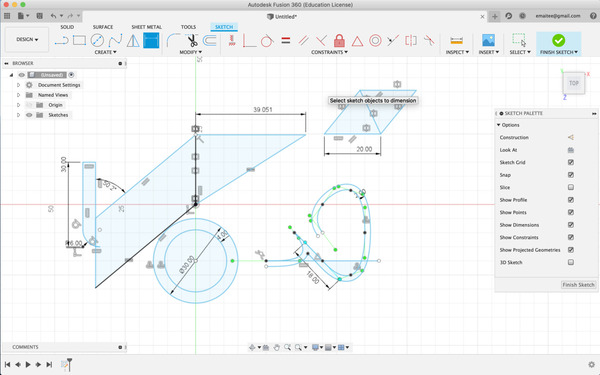Image resolution: width=600 pixels, height=375 pixels.
Task: Click the Insert image icon
Action: pyautogui.click(x=488, y=40)
